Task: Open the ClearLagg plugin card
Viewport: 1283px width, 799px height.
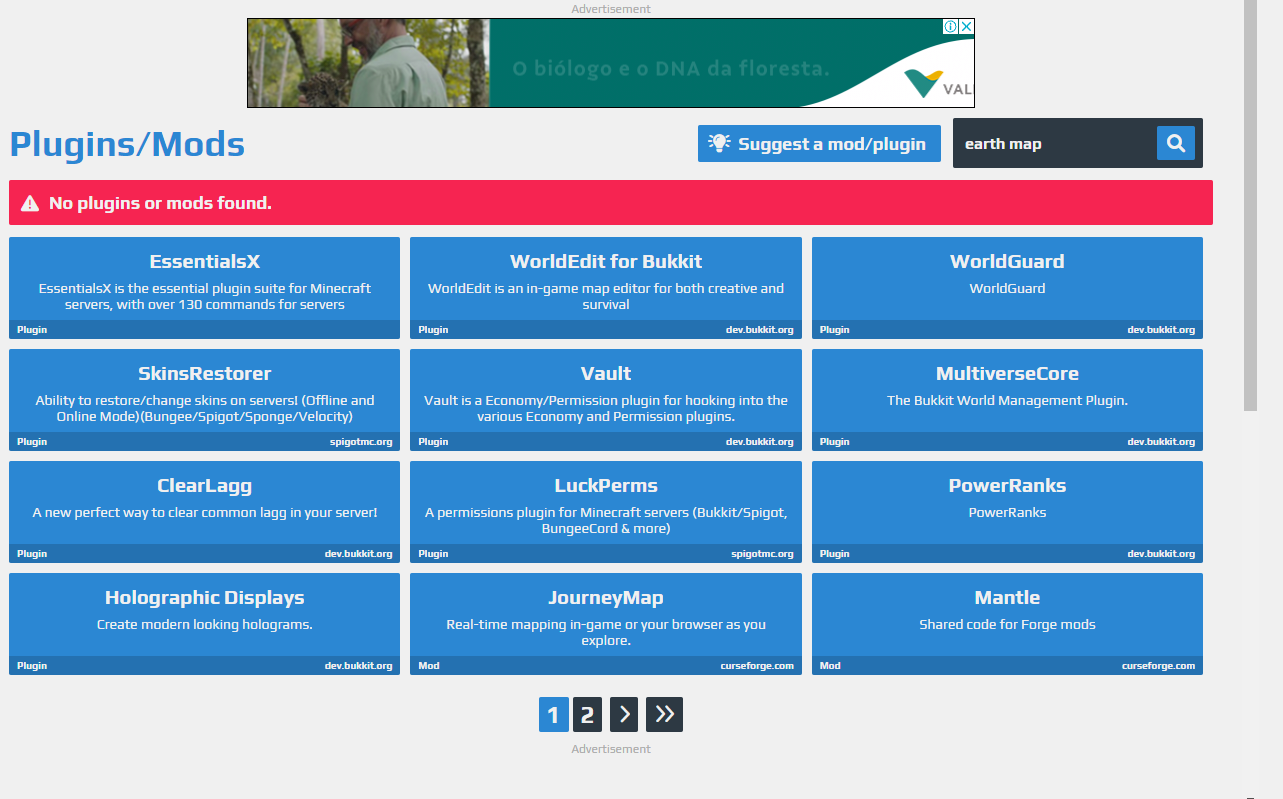Action: [204, 512]
